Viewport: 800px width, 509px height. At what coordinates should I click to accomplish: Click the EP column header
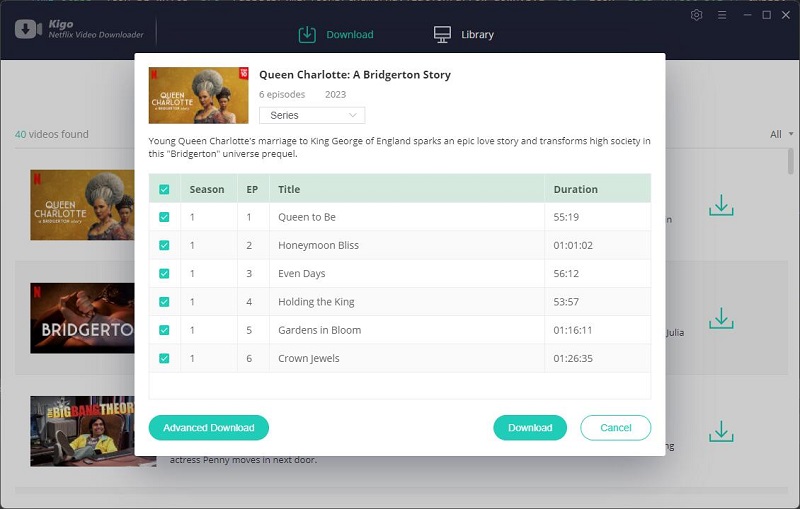pos(252,189)
